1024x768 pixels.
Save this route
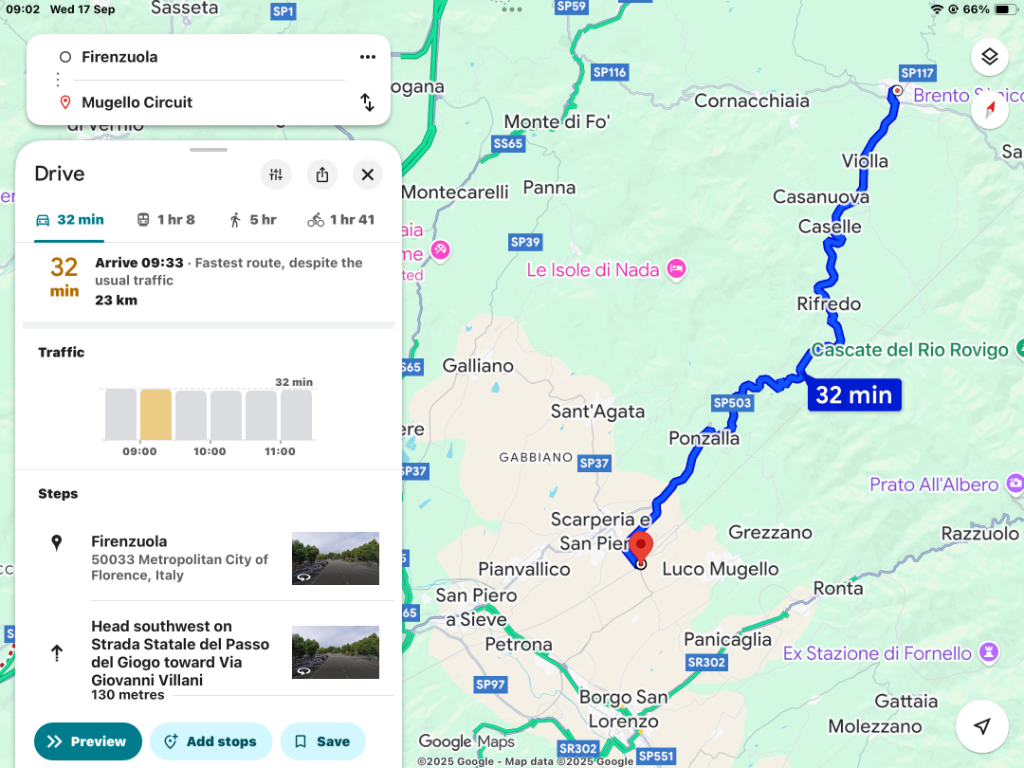[x=323, y=741]
